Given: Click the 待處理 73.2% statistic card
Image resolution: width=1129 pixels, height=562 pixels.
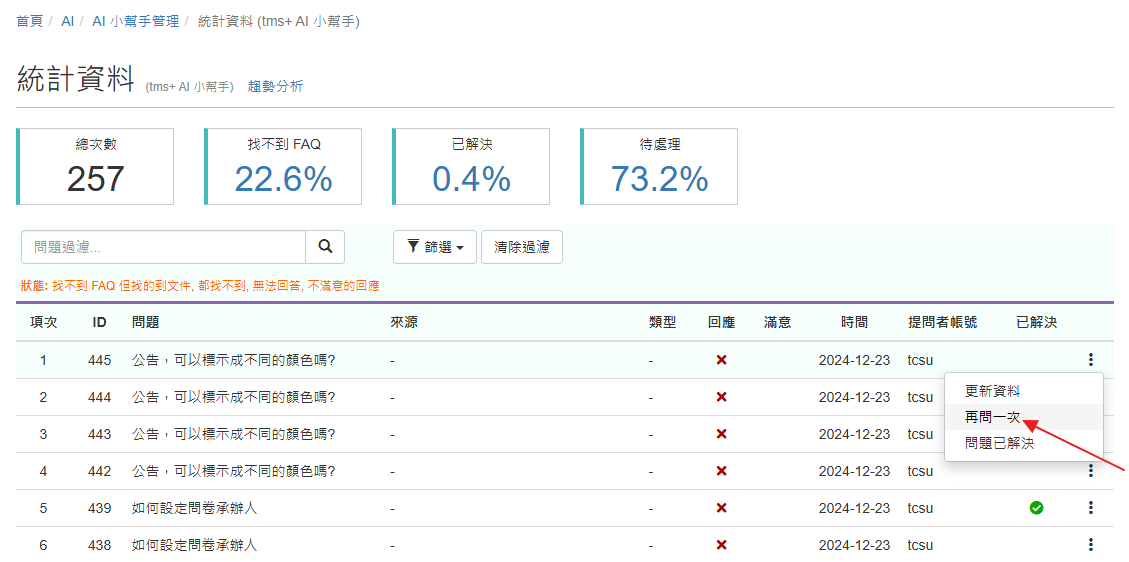Looking at the screenshot, I should (x=660, y=166).
